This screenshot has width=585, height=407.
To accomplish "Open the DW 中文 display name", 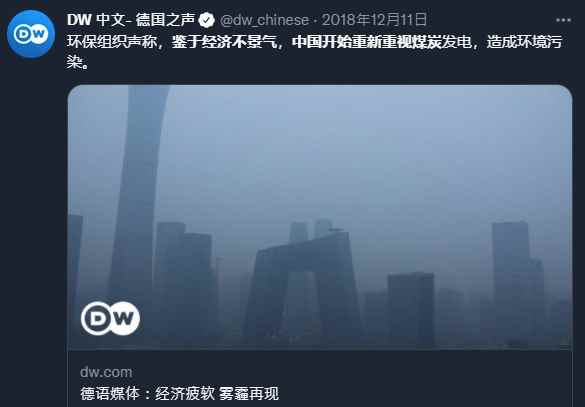I will click(x=96, y=20).
